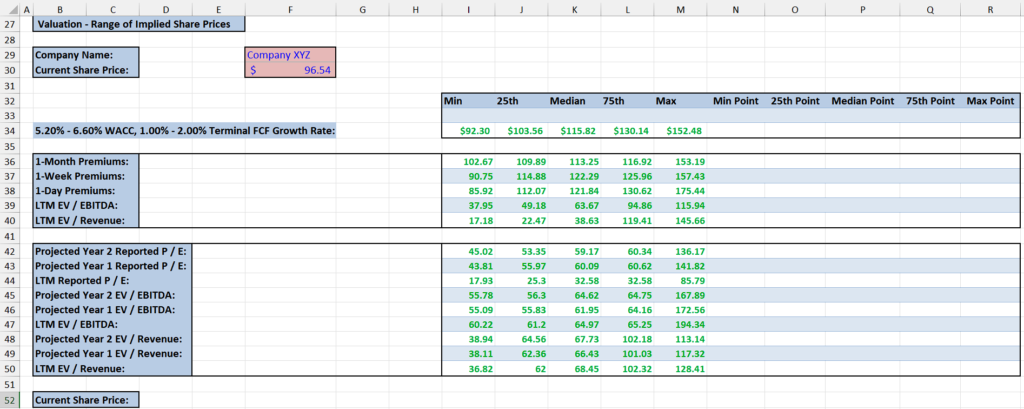Click the Min column heading

pyautogui.click(x=453, y=101)
